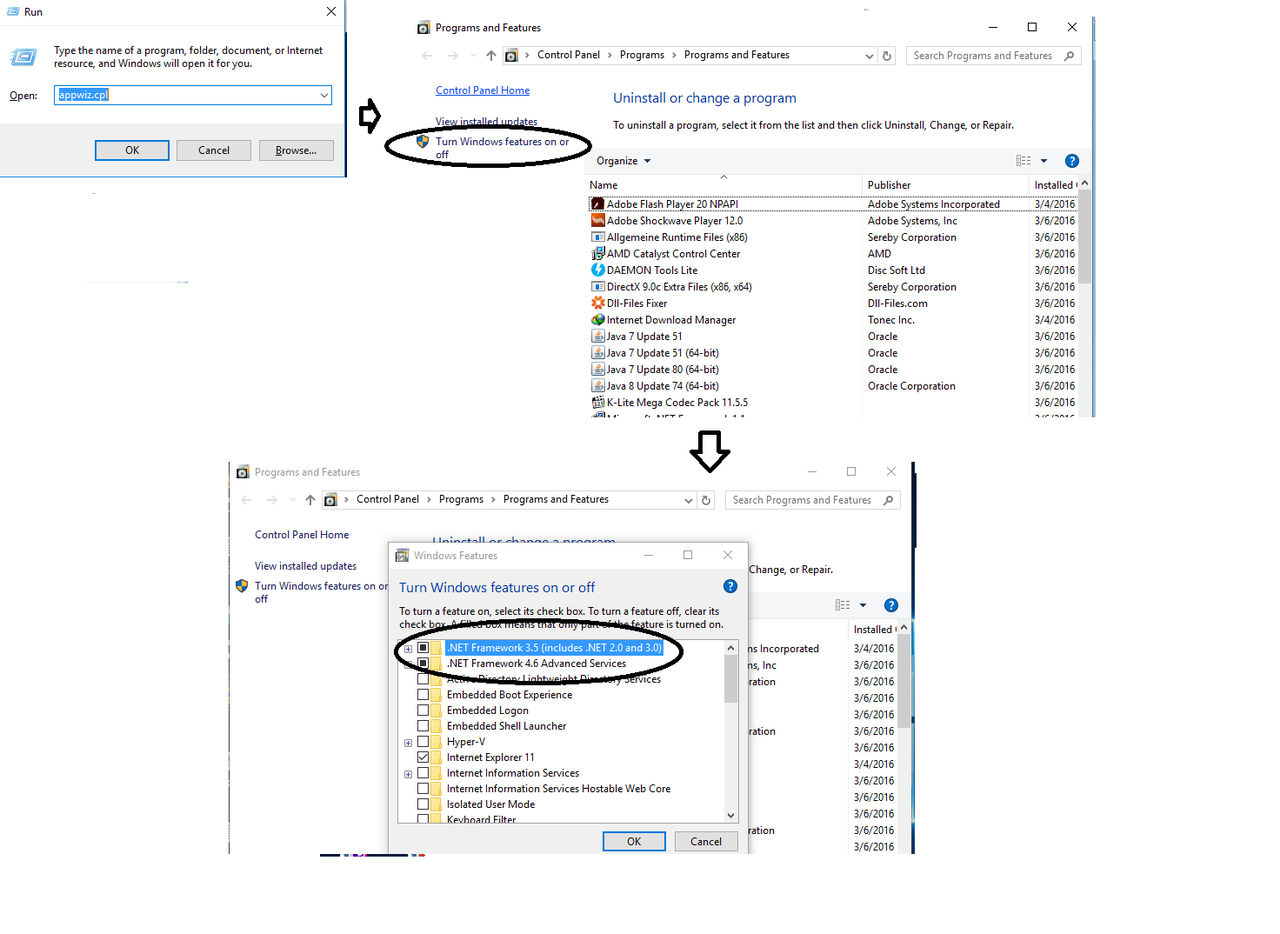1280x934 pixels.
Task: Enable Embedded Shell Launcher checkbox
Action: [423, 726]
